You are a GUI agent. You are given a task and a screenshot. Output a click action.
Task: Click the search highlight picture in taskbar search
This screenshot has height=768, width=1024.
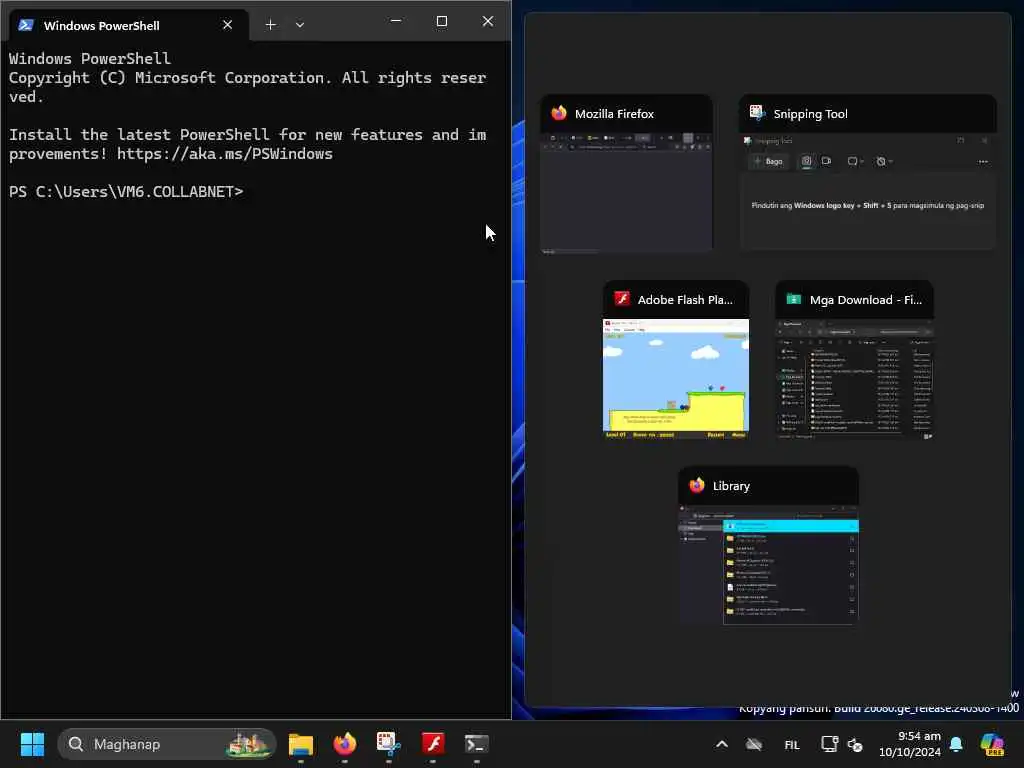pyautogui.click(x=247, y=744)
